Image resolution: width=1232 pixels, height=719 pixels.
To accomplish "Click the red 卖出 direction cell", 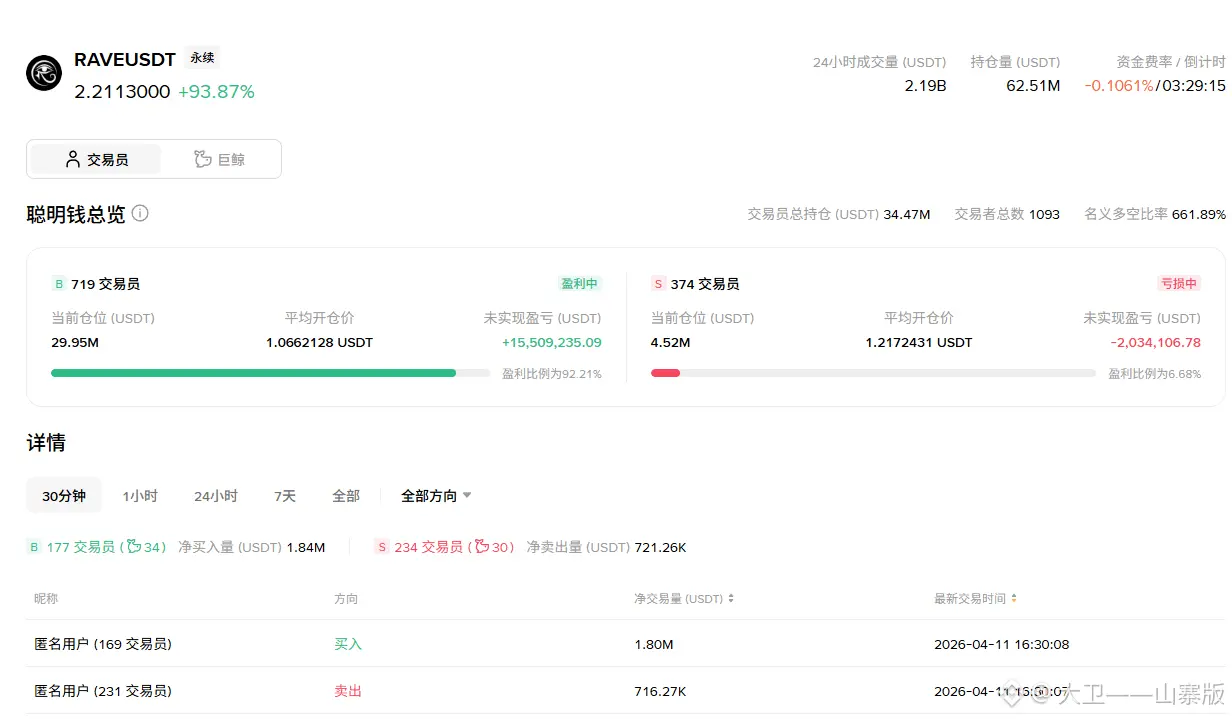I will click(348, 691).
